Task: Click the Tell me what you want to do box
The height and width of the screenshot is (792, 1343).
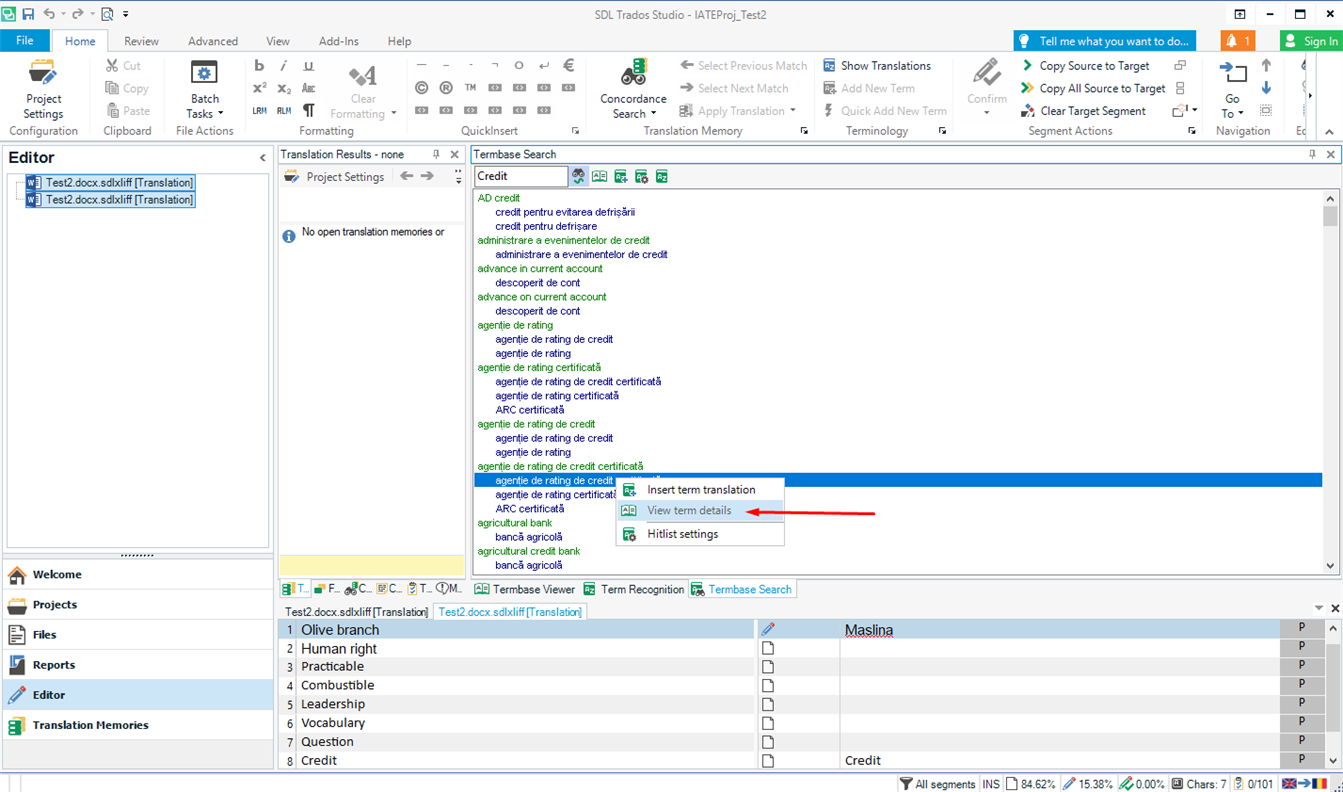Action: (x=1105, y=41)
